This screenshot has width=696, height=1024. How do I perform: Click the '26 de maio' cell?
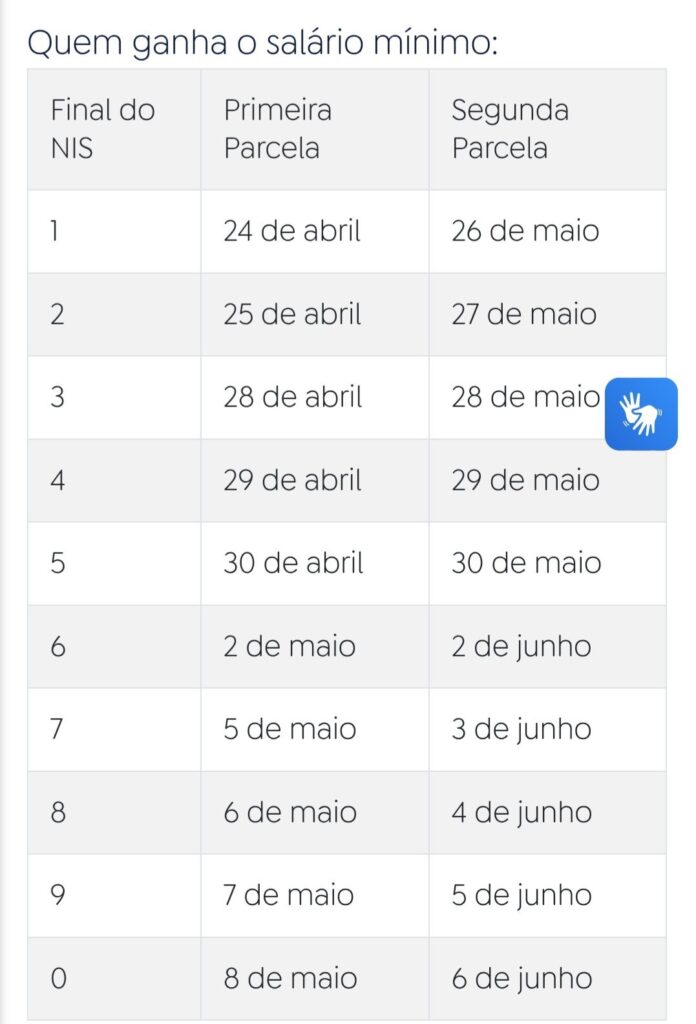coord(548,231)
